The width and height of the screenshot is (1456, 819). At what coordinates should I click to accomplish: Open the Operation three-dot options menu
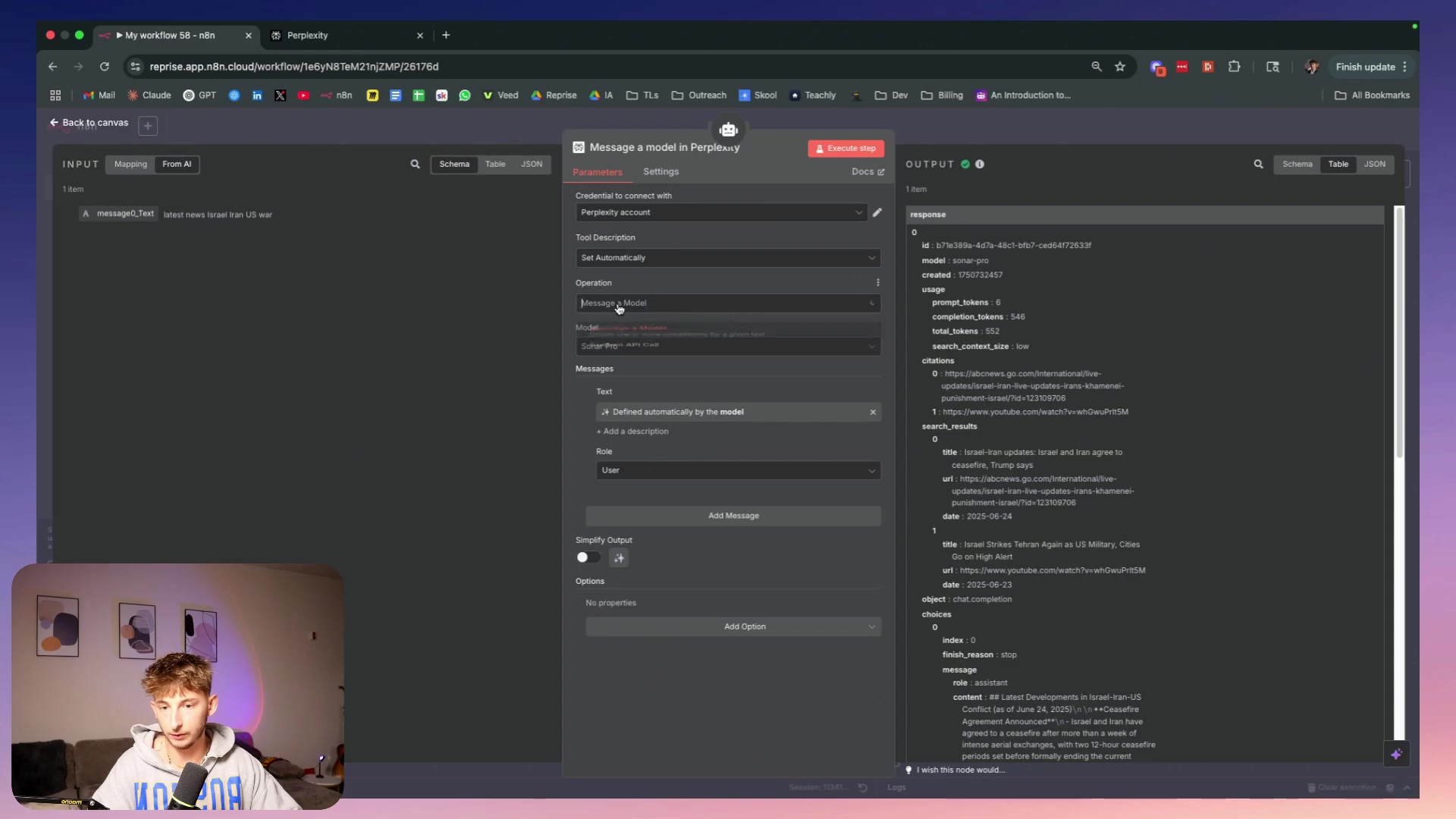[x=878, y=283]
